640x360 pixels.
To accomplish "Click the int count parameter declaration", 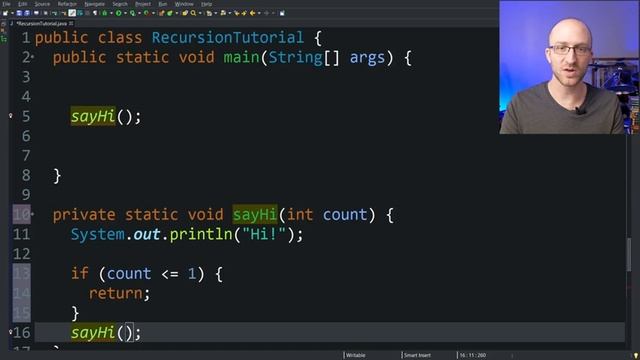I will (327, 214).
